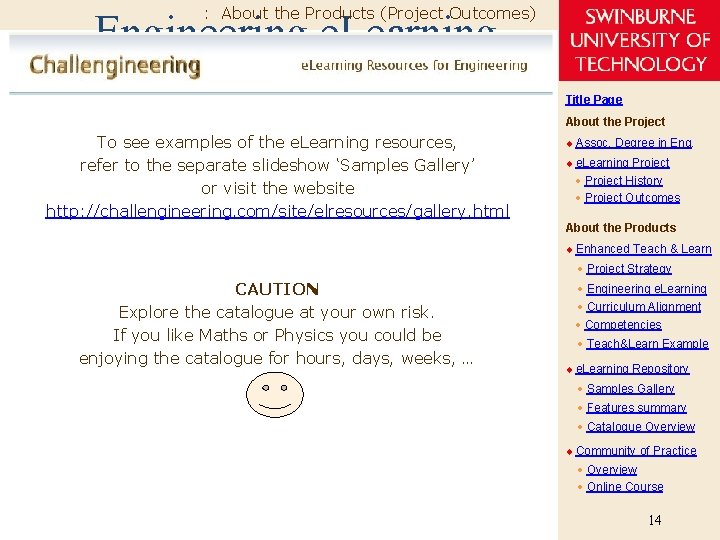Click the smiley face drawing

pyautogui.click(x=275, y=394)
